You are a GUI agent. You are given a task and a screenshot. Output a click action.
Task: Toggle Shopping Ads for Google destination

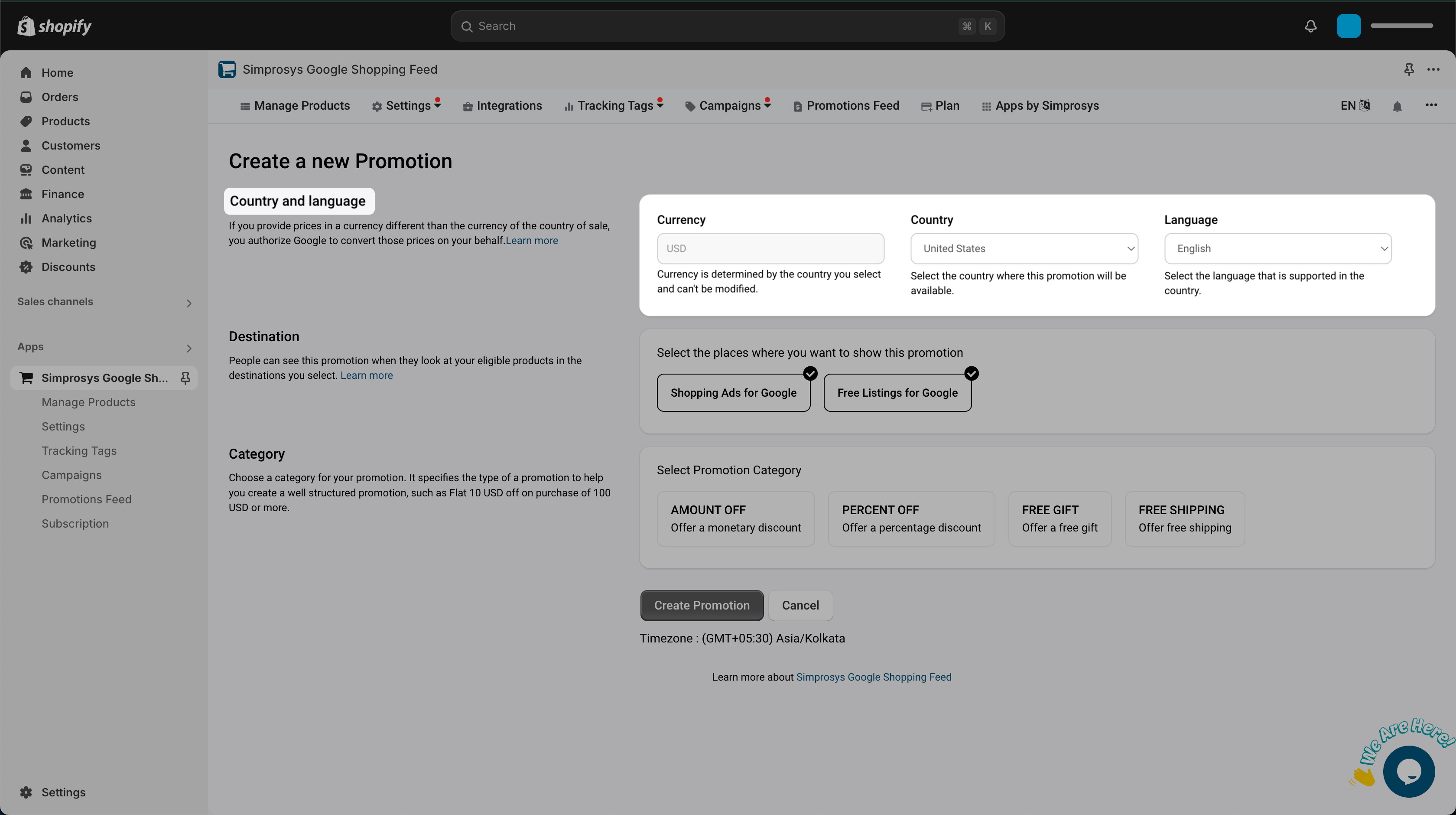coord(733,392)
